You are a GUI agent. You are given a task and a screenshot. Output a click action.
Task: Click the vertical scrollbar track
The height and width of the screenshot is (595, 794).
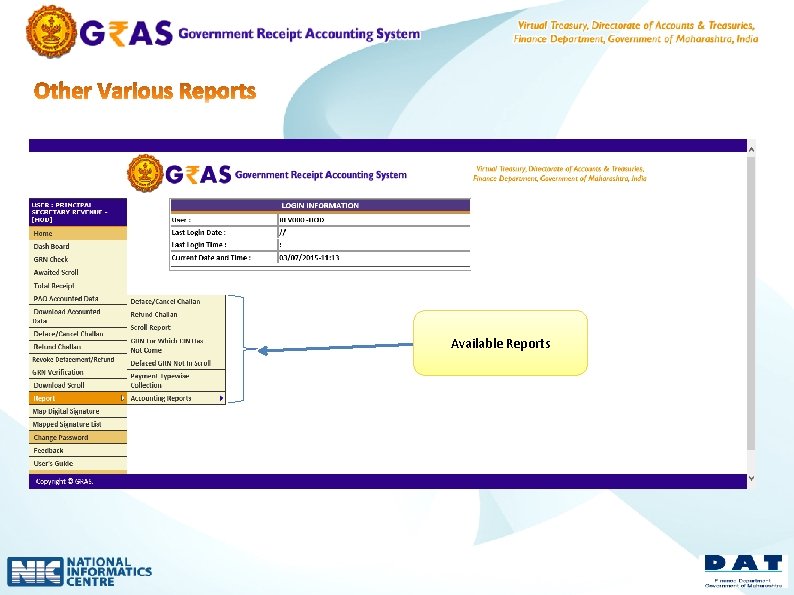pyautogui.click(x=751, y=304)
